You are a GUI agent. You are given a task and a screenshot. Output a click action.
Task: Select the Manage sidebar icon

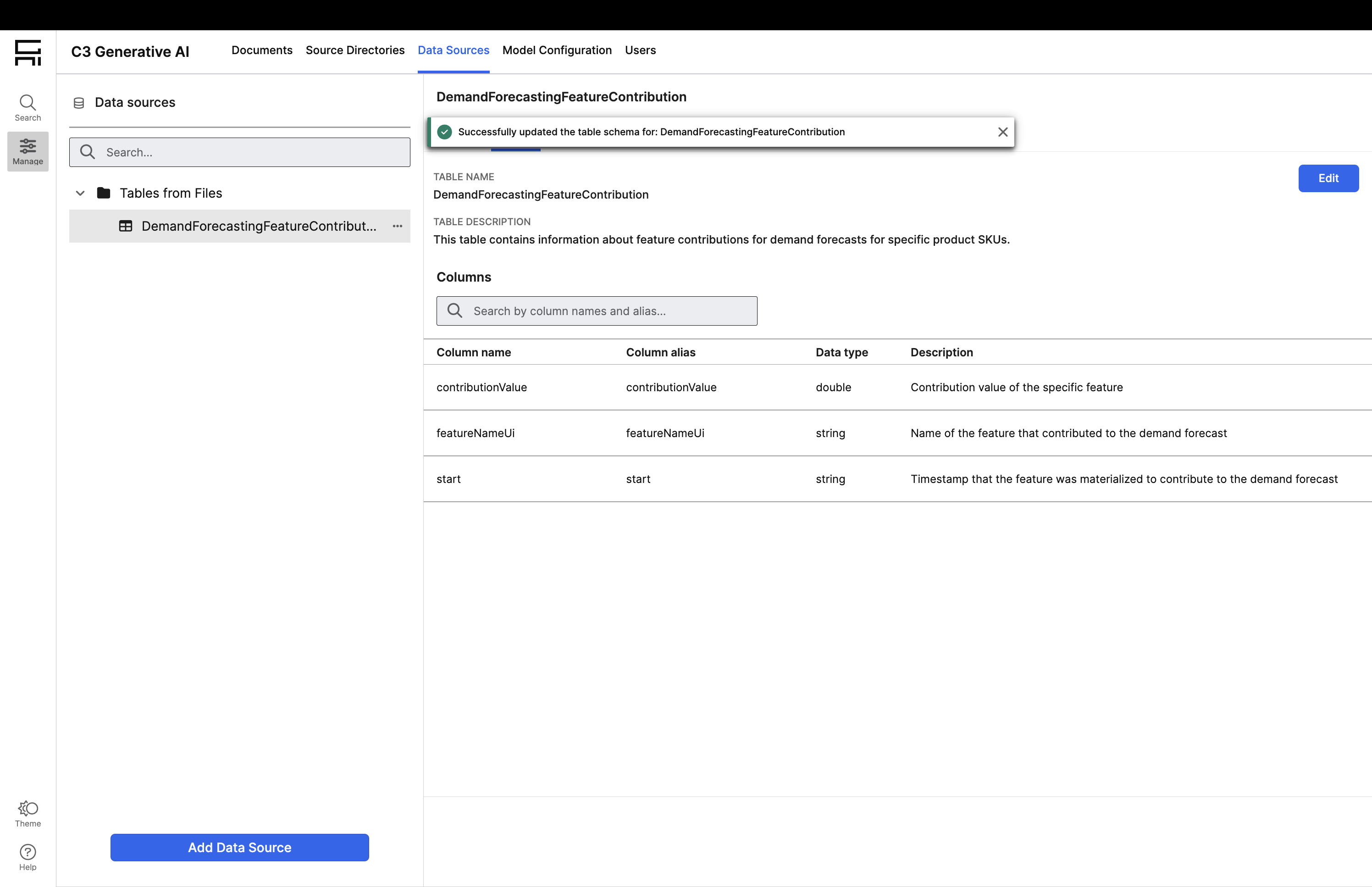tap(28, 151)
